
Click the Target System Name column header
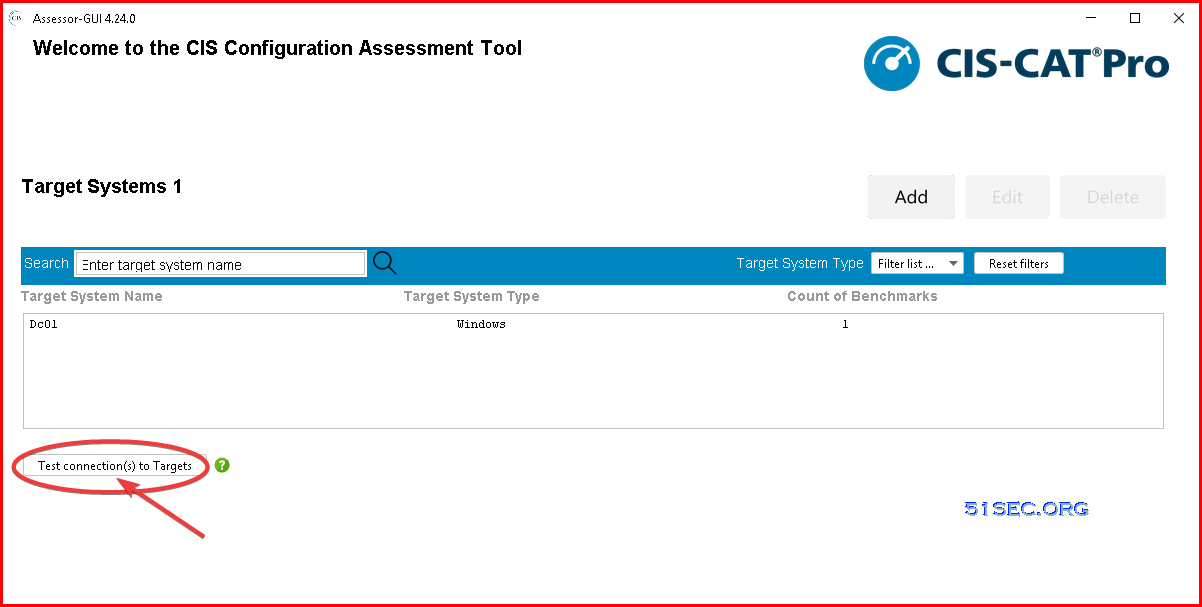coord(91,296)
